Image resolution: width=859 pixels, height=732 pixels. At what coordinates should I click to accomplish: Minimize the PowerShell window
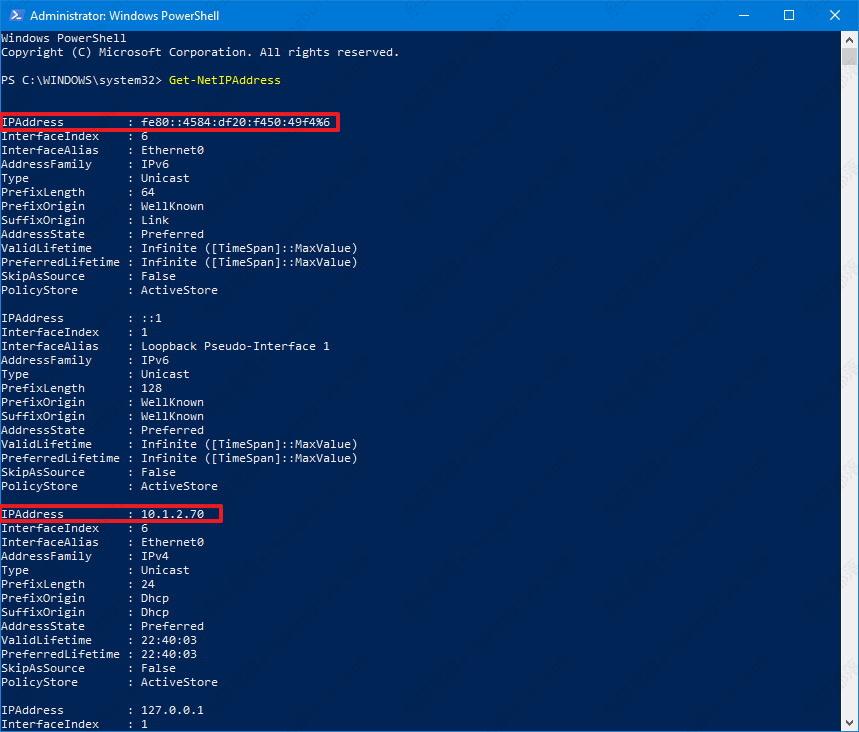(742, 15)
